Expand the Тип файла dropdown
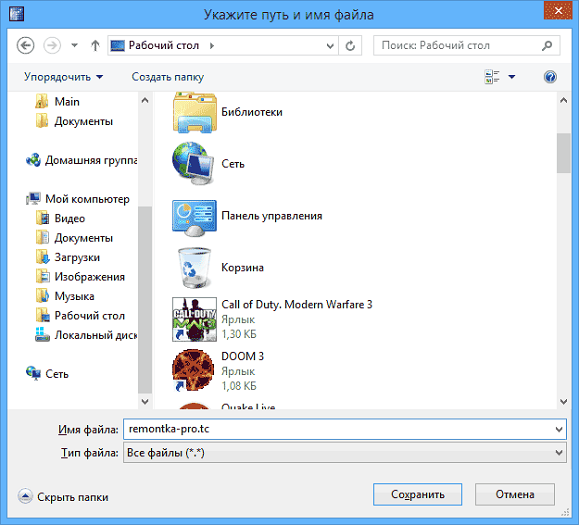Viewport: 579px width, 525px height. [x=559, y=453]
